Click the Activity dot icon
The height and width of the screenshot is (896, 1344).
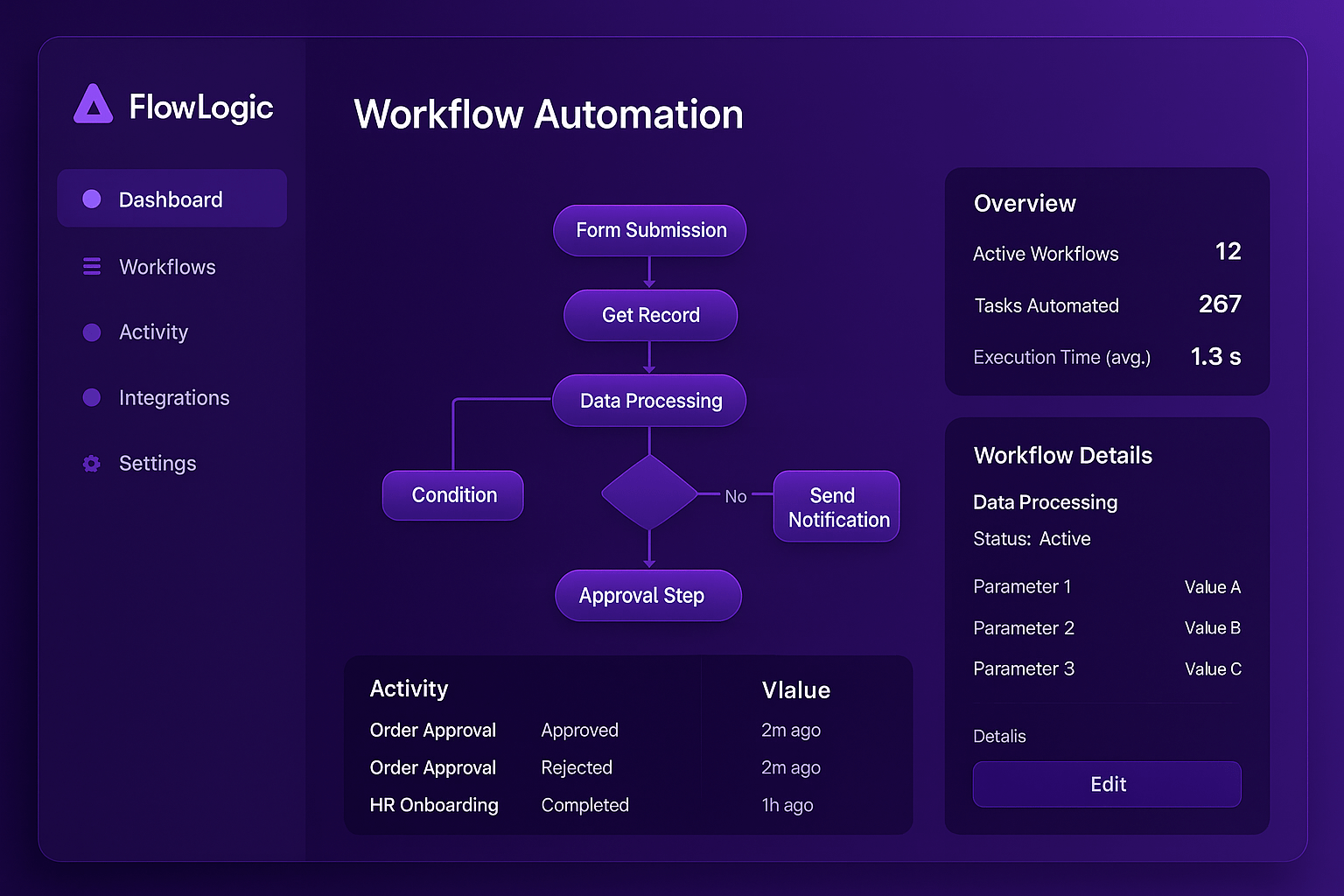[92, 332]
